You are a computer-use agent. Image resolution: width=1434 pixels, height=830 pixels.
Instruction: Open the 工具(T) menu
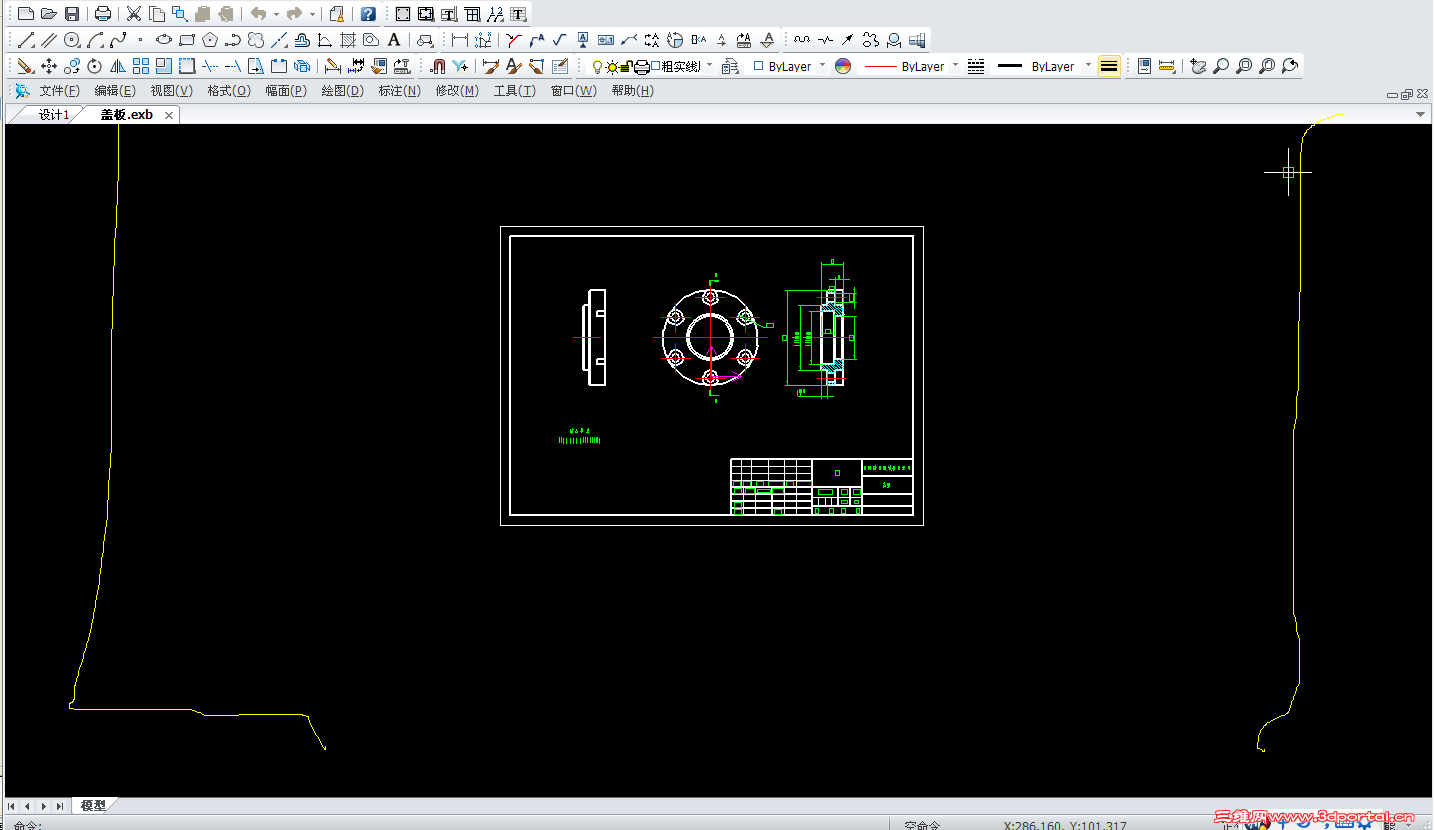click(515, 91)
